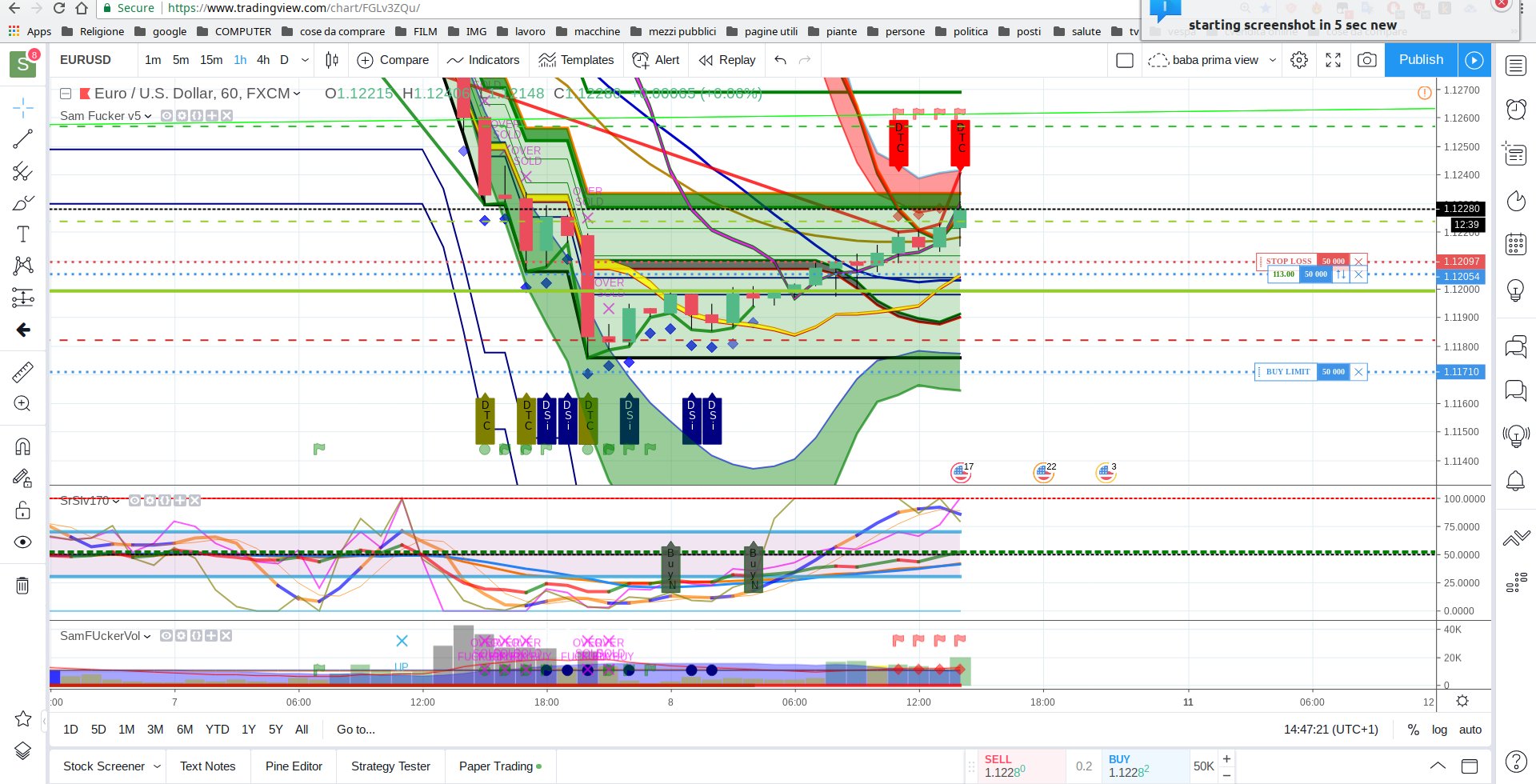Open the Templates menu
The height and width of the screenshot is (784, 1536).
576,60
